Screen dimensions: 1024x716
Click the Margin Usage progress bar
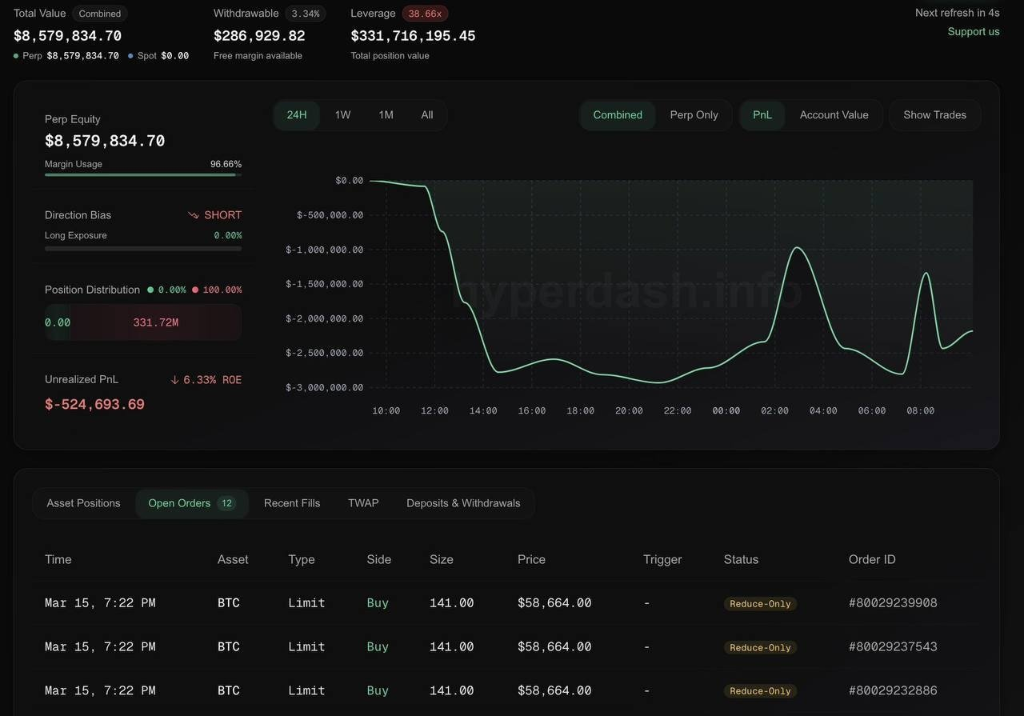point(143,175)
